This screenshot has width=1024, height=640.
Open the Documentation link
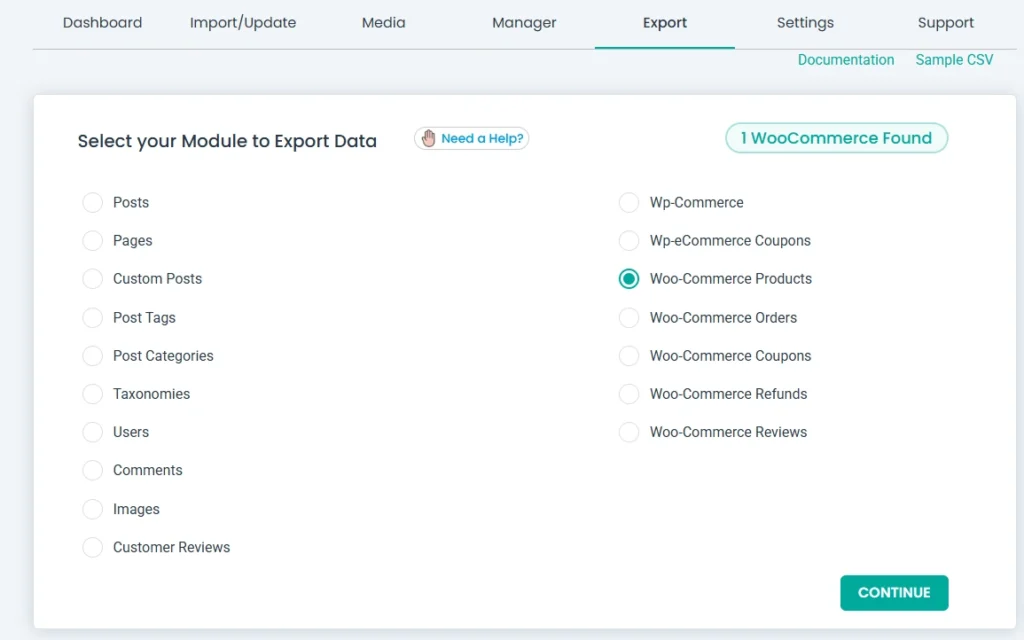point(846,60)
